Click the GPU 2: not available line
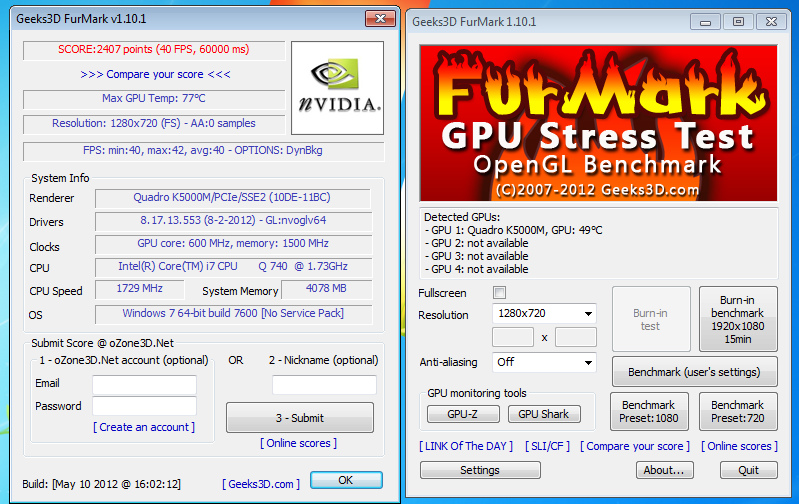The height and width of the screenshot is (504, 799). [x=476, y=243]
